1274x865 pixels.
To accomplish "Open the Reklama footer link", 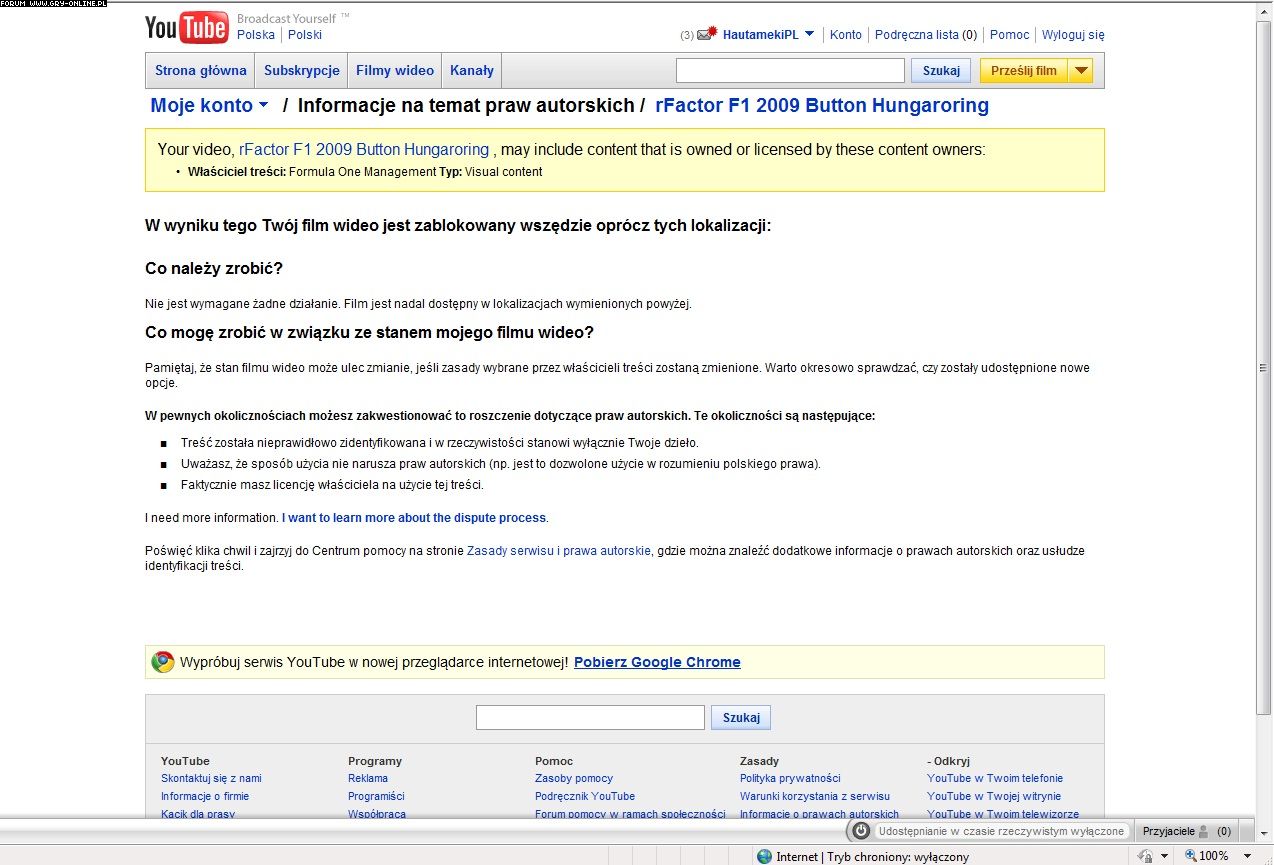I will 368,779.
